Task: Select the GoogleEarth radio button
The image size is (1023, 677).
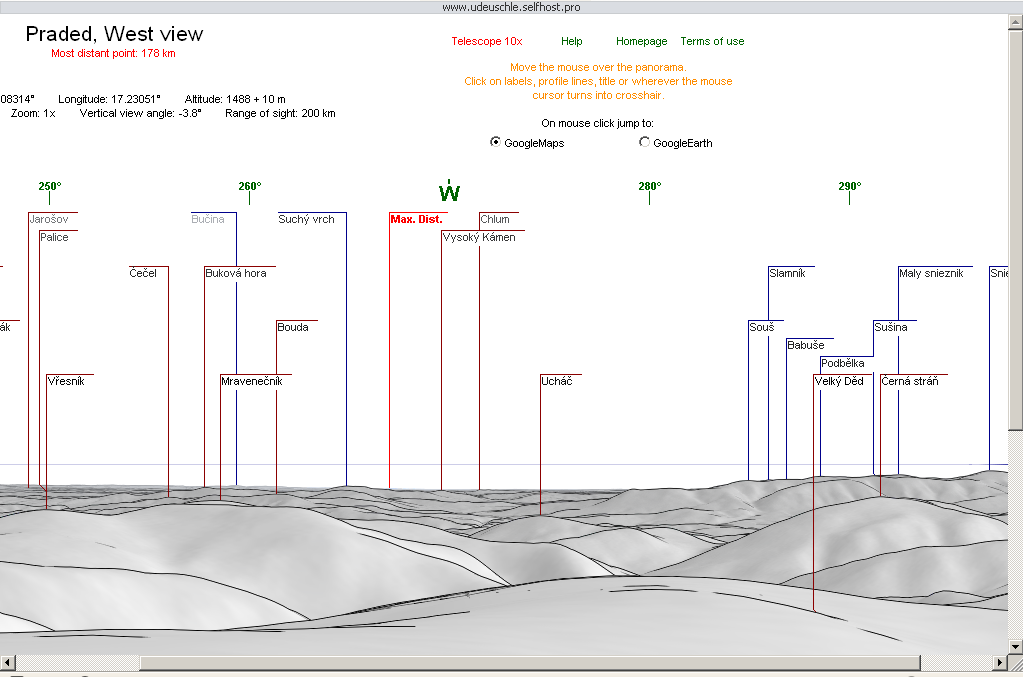Action: [x=644, y=143]
